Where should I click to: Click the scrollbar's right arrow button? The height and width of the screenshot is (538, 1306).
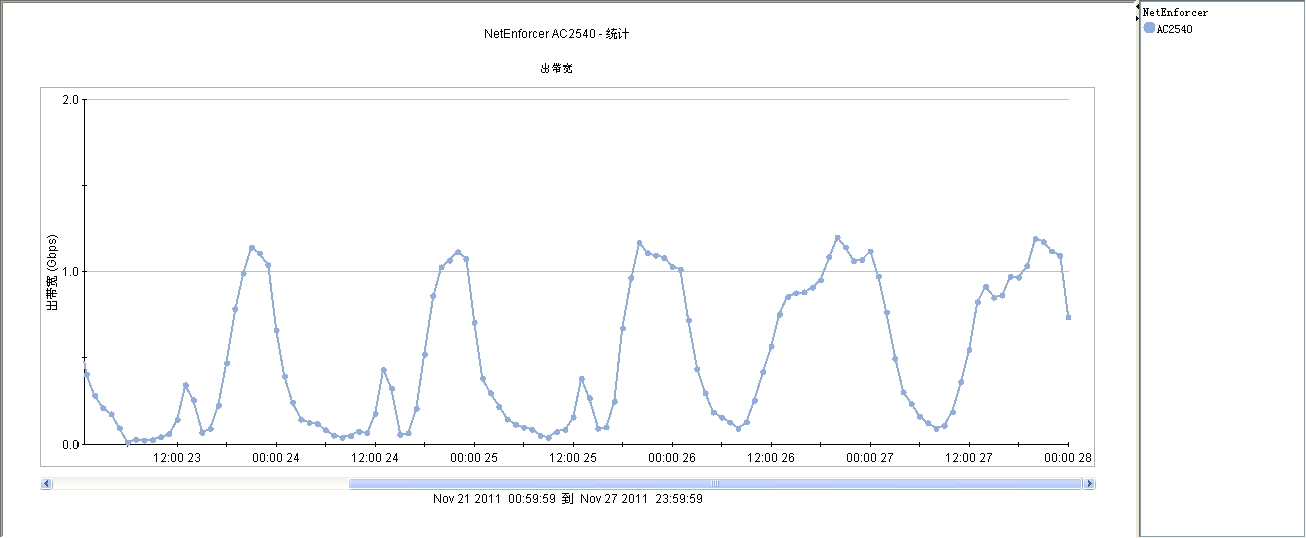[x=1090, y=484]
